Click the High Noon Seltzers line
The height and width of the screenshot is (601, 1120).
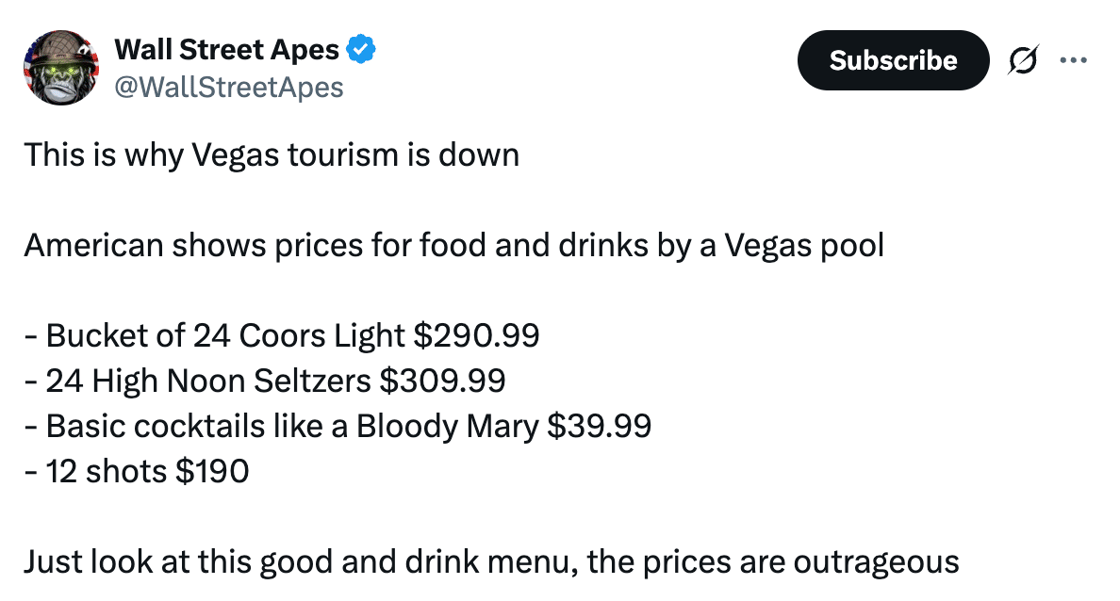(266, 380)
